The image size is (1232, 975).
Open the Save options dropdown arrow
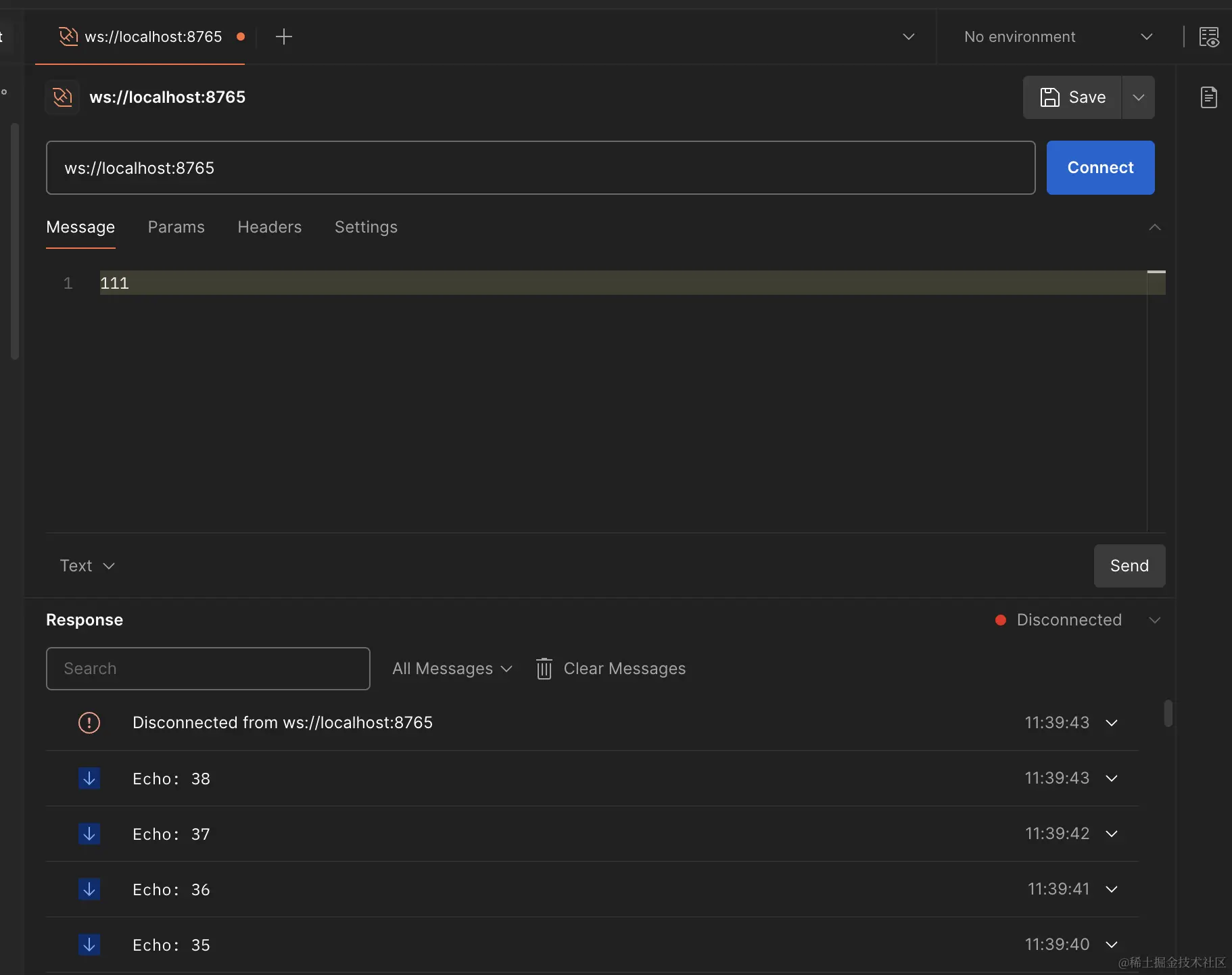[x=1139, y=97]
